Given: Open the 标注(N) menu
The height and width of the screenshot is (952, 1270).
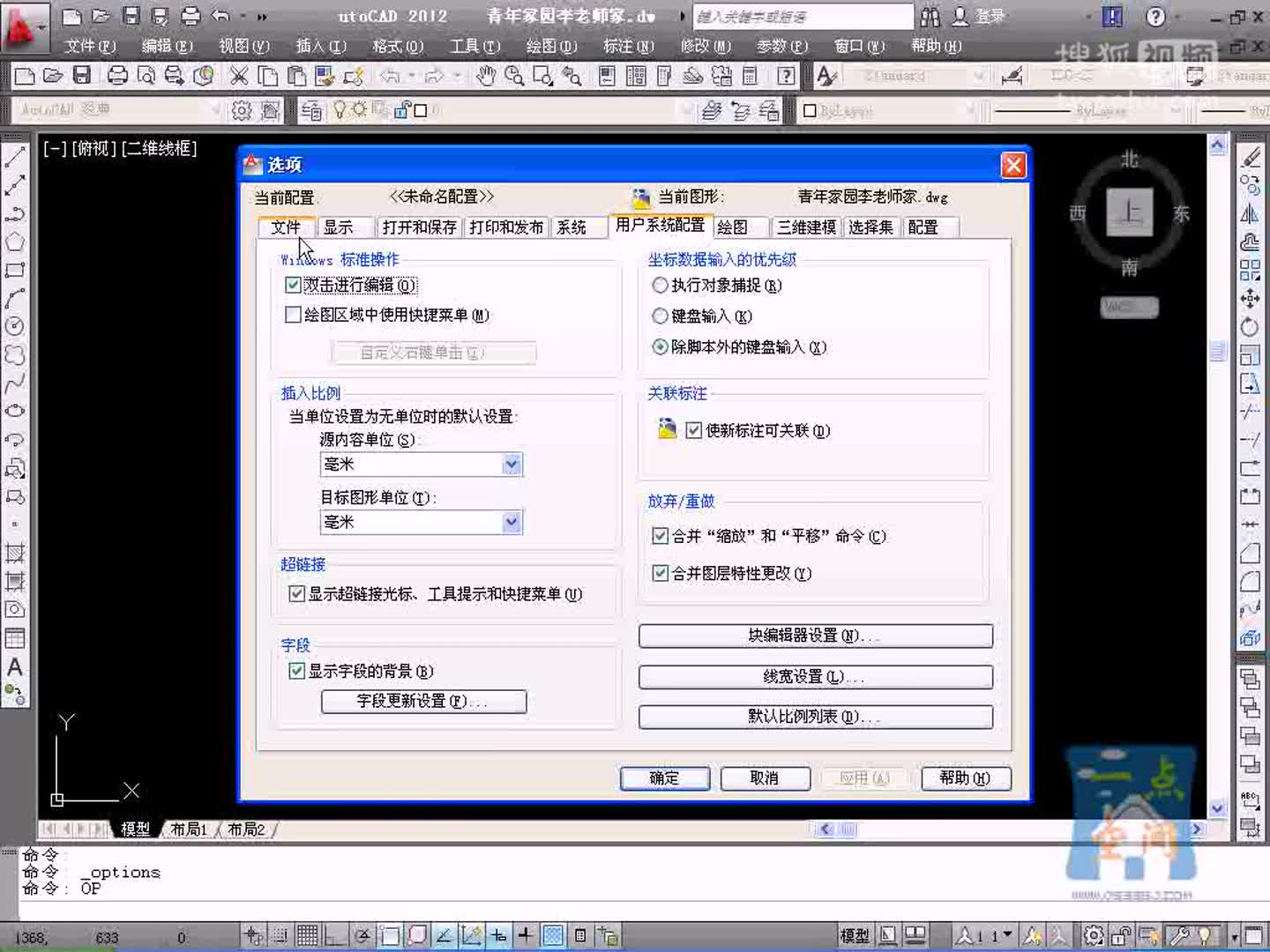Looking at the screenshot, I should (629, 46).
